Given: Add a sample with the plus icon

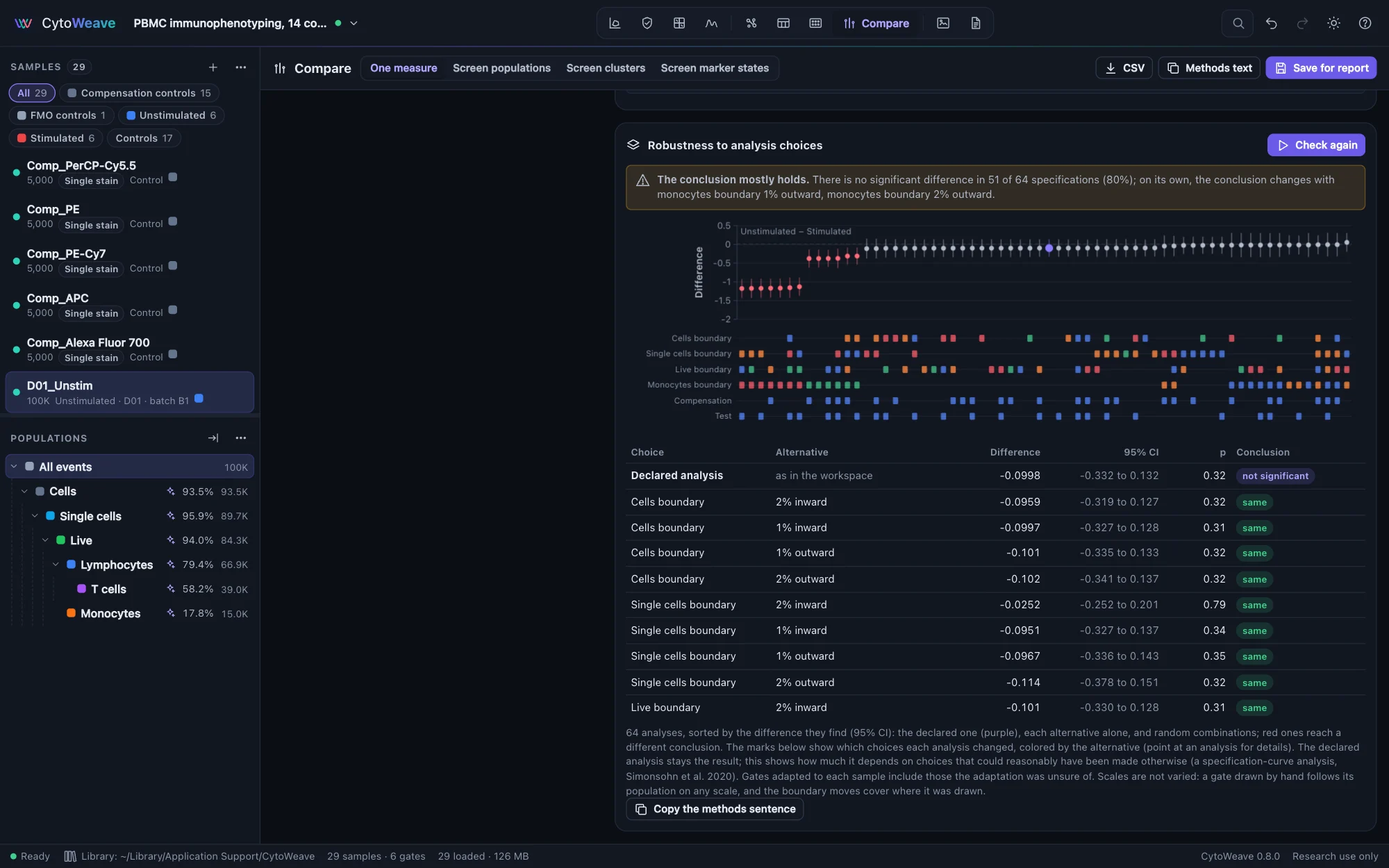Looking at the screenshot, I should coord(213,67).
